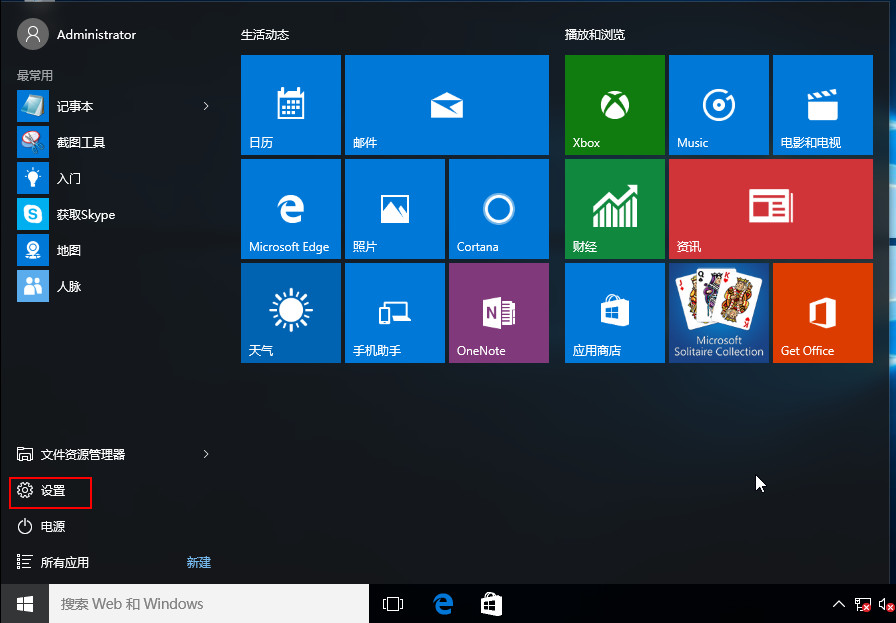
Task: Open the Cortana tile
Action: click(498, 209)
